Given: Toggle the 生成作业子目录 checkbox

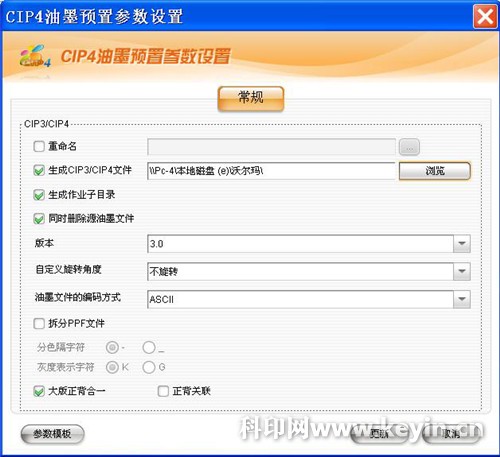Looking at the screenshot, I should click(39, 195).
